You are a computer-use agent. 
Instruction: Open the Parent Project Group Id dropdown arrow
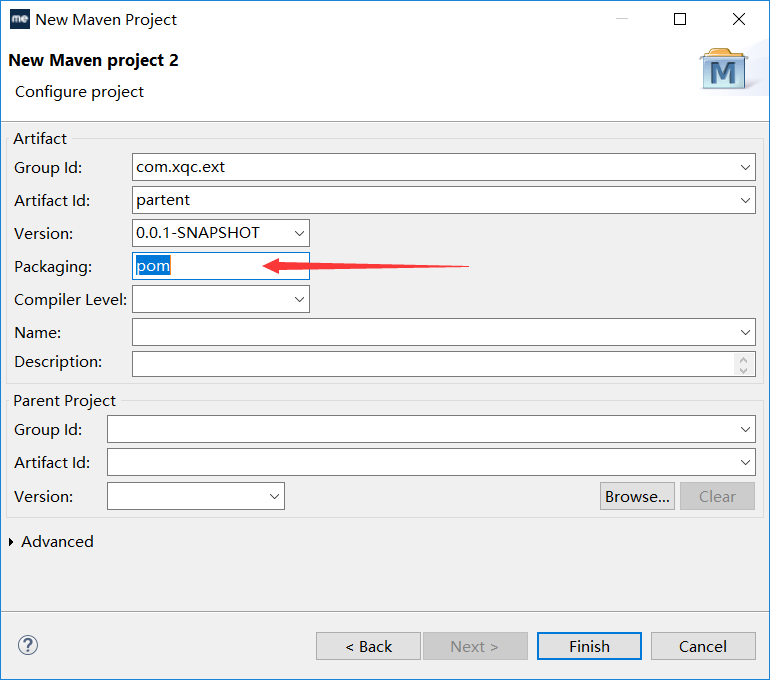pyautogui.click(x=745, y=430)
